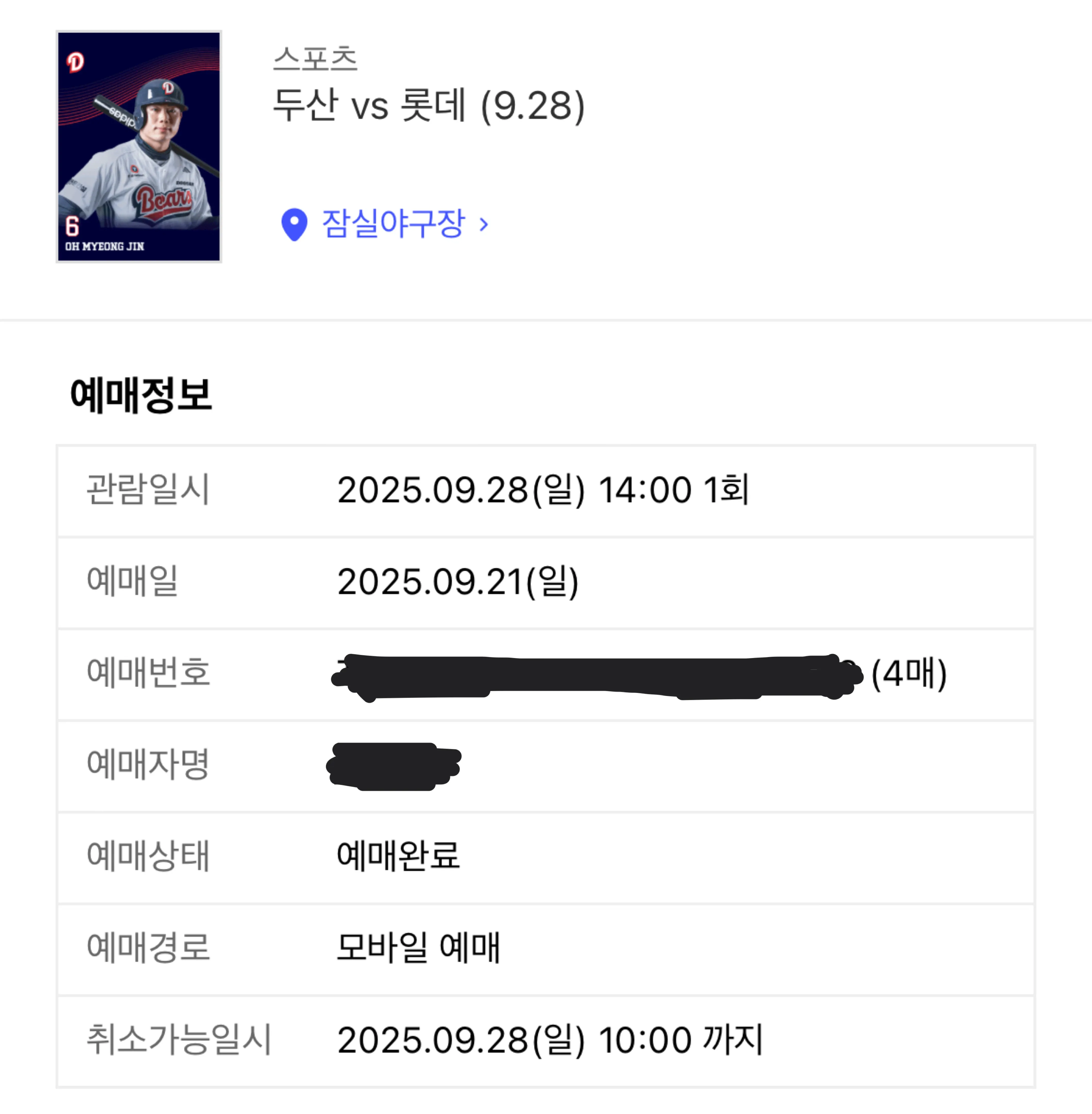The height and width of the screenshot is (1114, 1092).
Task: Select the redacted 예매자명 field
Action: click(394, 766)
